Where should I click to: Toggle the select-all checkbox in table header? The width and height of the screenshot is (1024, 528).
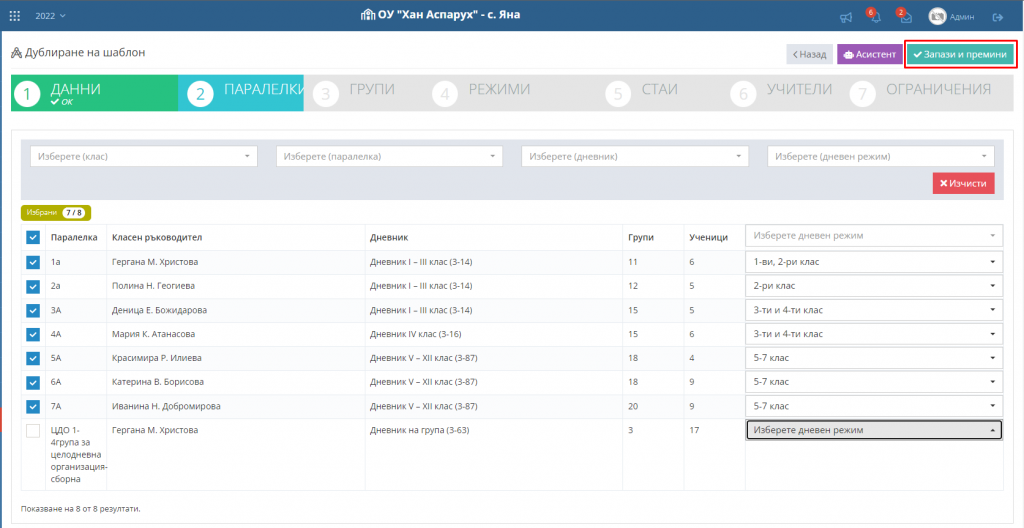[33, 237]
